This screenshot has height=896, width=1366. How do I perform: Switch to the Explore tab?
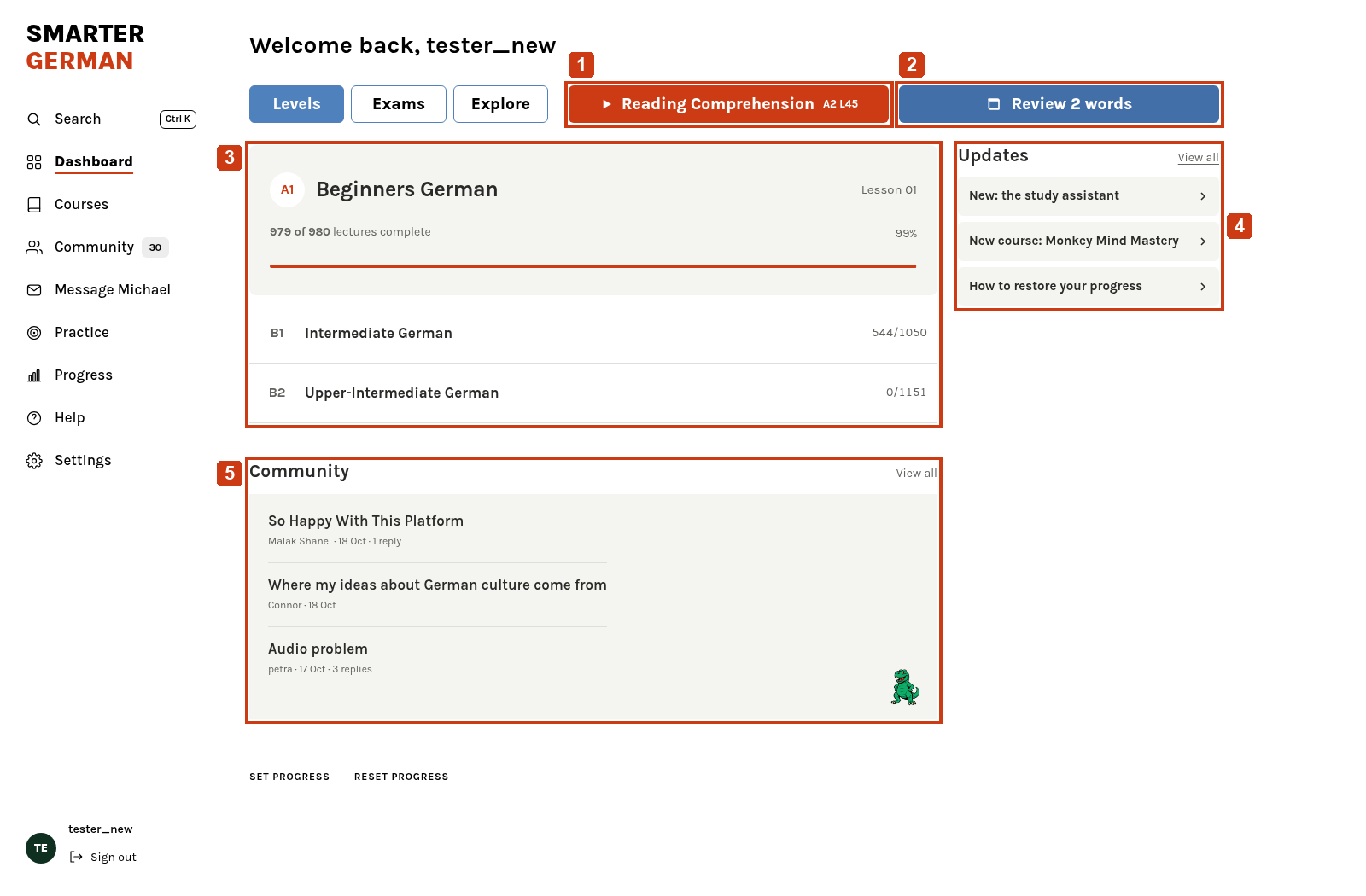coord(500,104)
